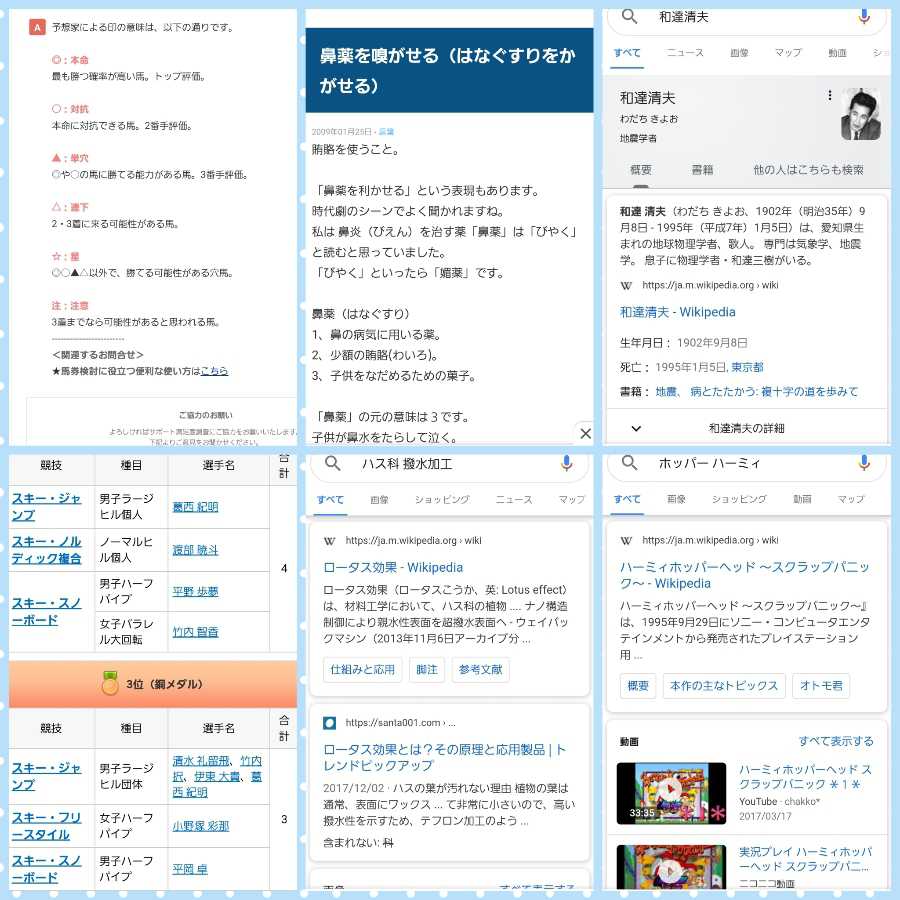Follow the こちら link under 関連するお問合せ
The height and width of the screenshot is (900, 900).
[x=214, y=371]
